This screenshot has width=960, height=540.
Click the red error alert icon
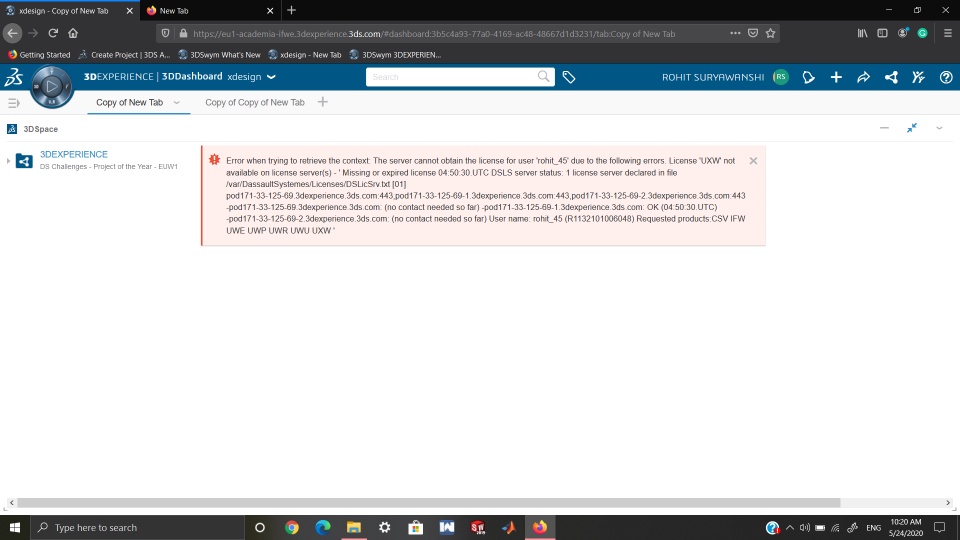(214, 160)
